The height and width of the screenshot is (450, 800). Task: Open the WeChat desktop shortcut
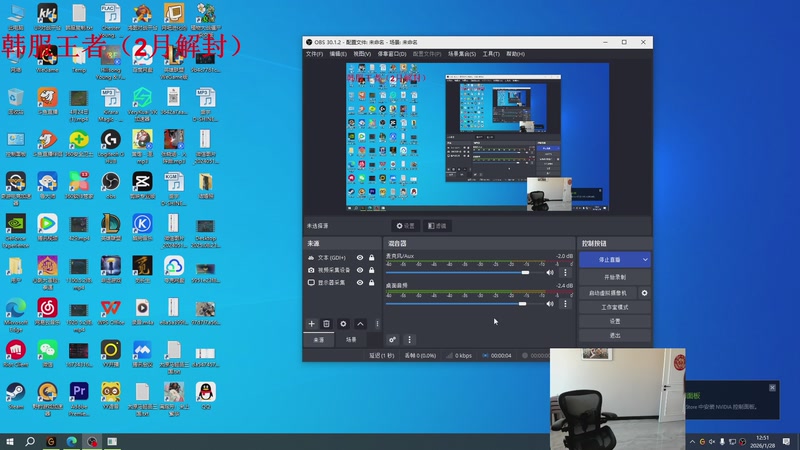(x=47, y=354)
